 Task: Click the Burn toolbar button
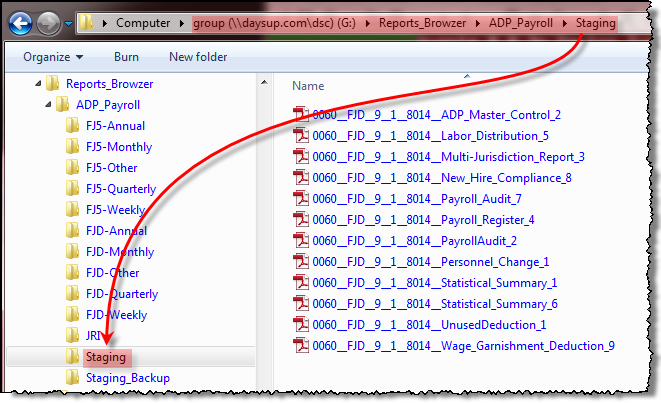(x=126, y=57)
